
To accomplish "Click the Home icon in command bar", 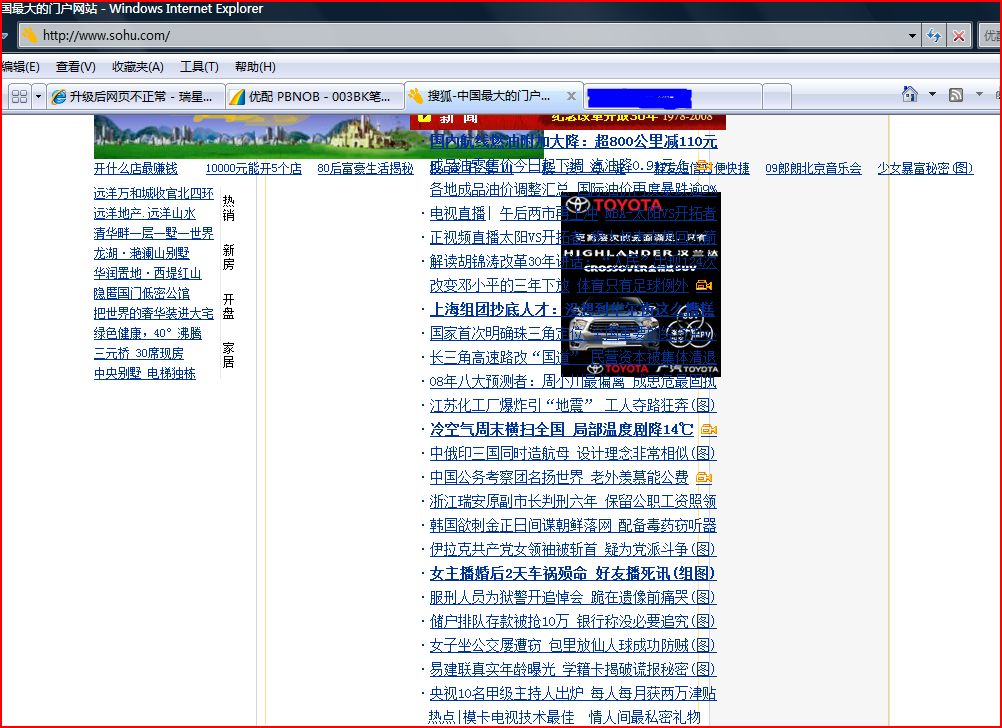I will (909, 95).
